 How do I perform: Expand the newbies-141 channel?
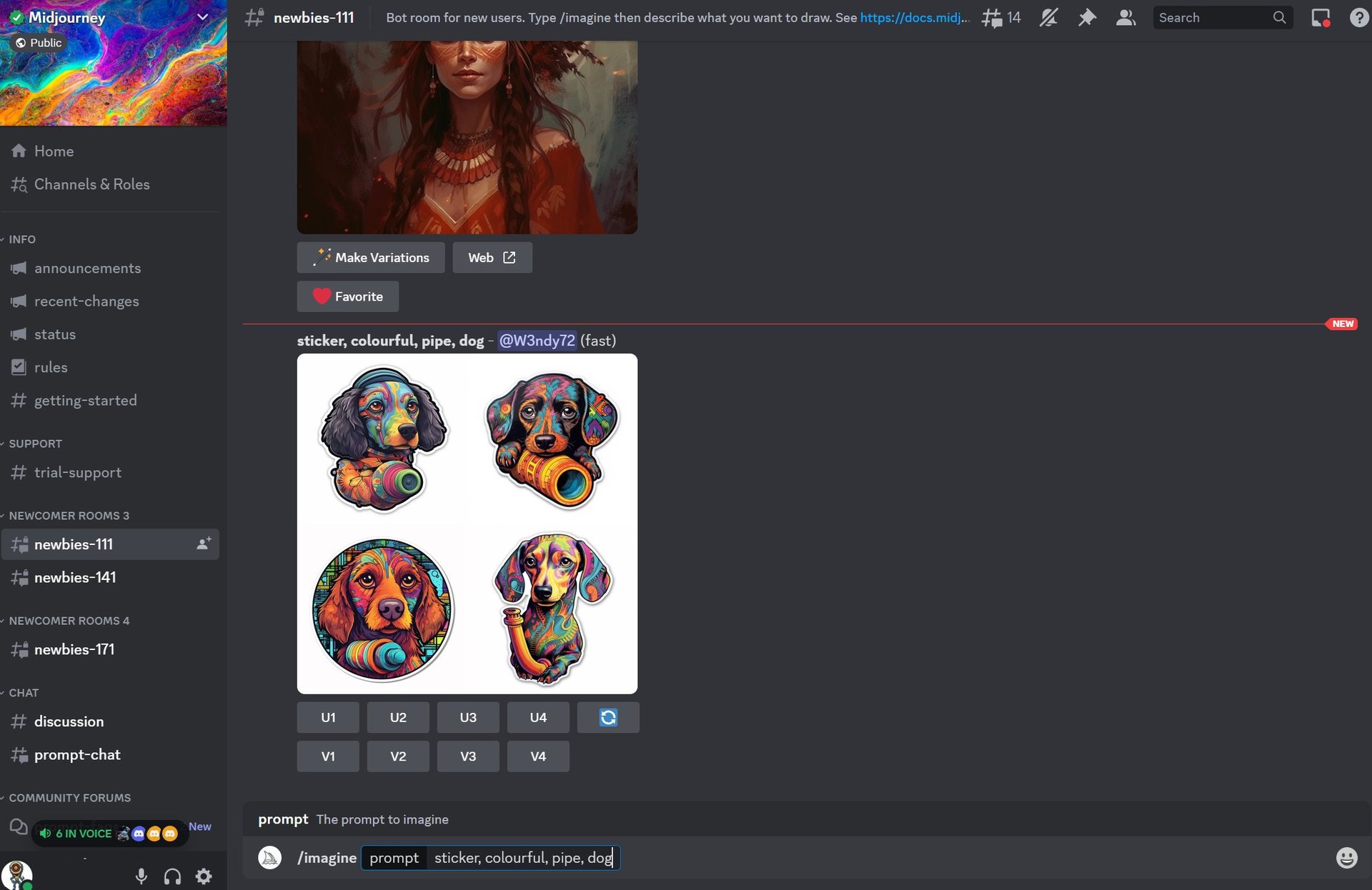(75, 577)
